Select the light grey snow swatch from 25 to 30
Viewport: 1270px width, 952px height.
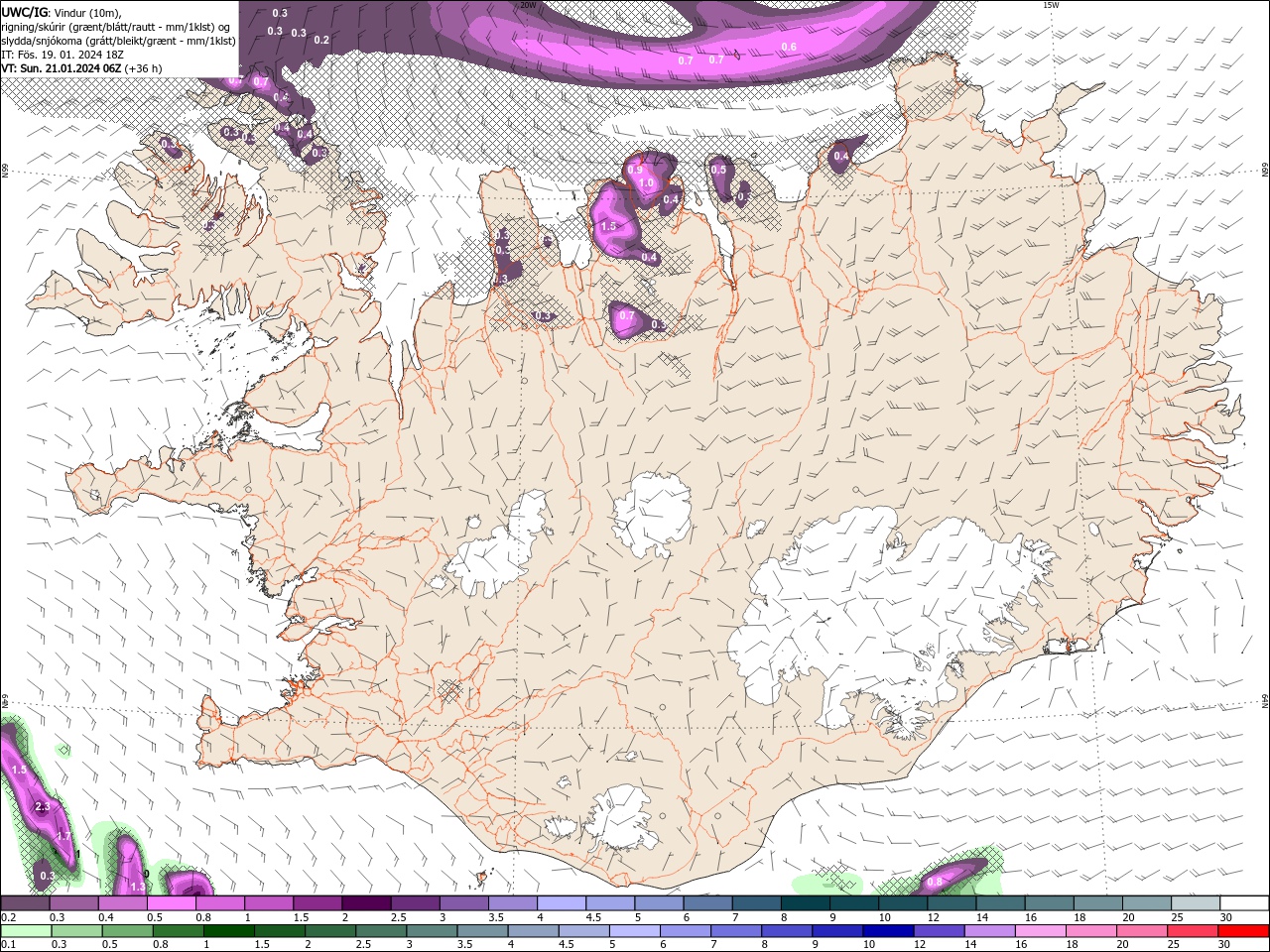coord(1195,903)
